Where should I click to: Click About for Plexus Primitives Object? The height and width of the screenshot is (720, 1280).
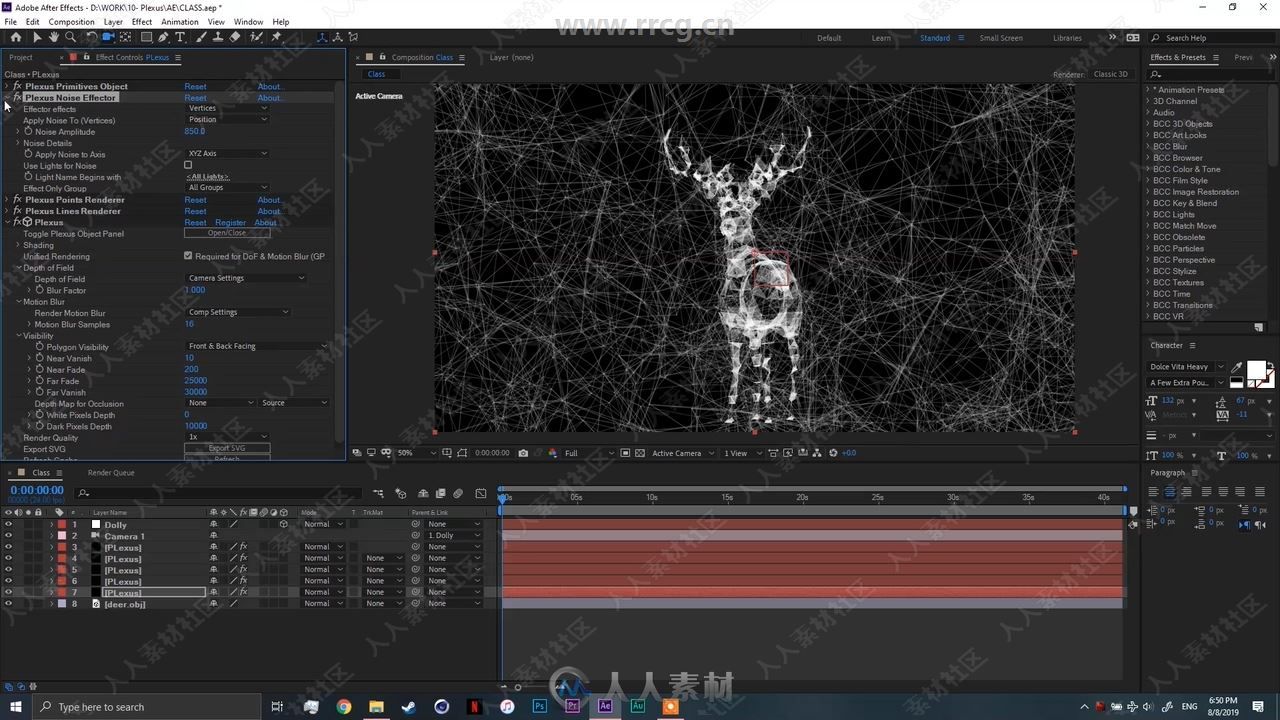269,87
